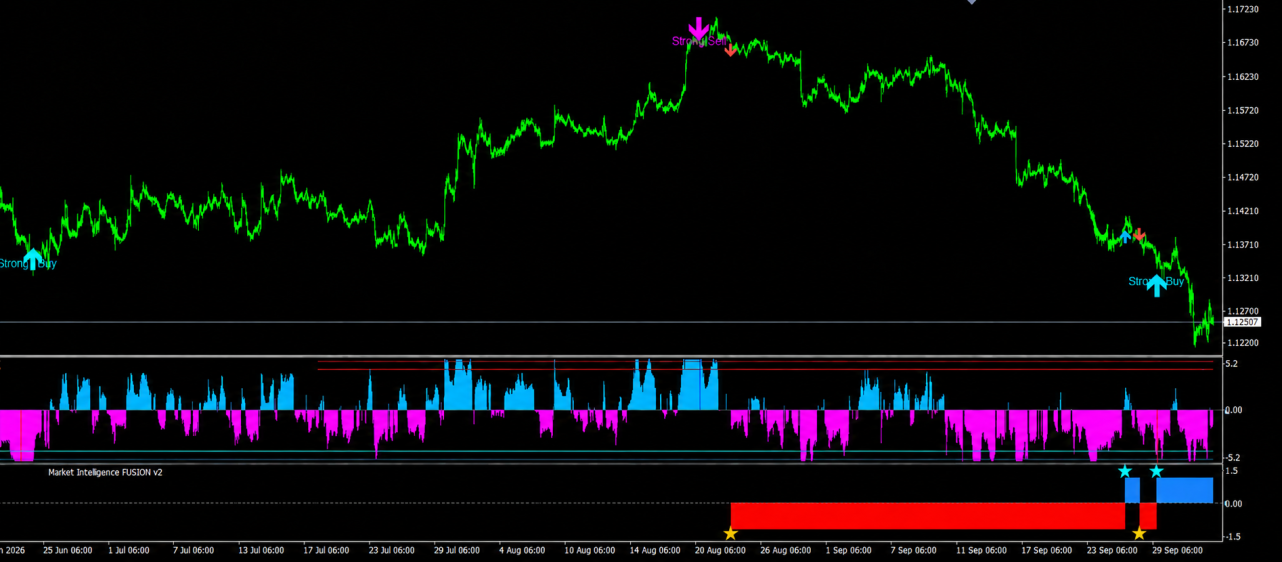The height and width of the screenshot is (562, 1282).
Task: Click the 17 Sep 06:00 time label
Action: click(x=1045, y=550)
